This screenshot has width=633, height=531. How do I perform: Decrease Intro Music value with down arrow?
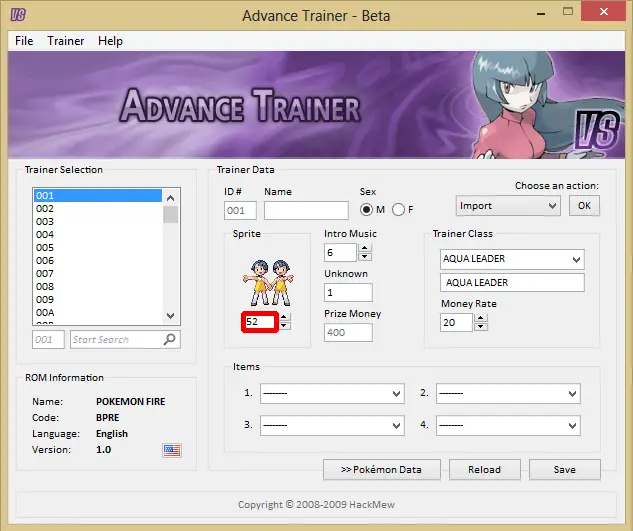point(365,256)
